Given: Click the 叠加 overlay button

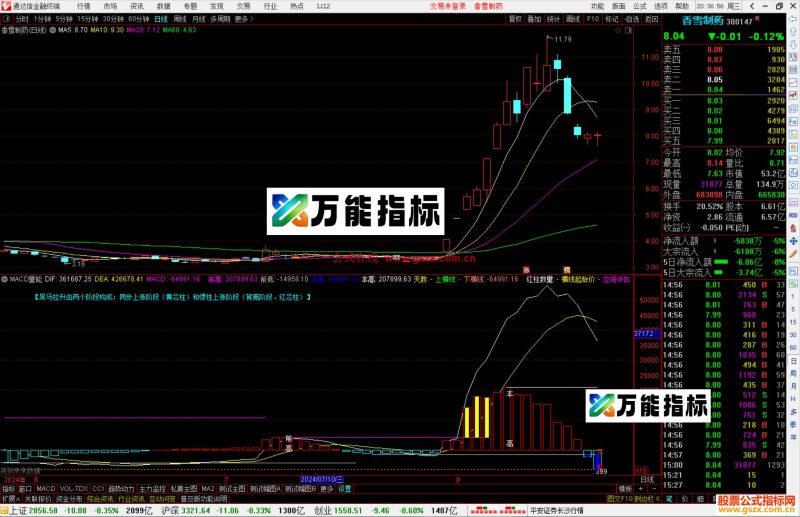Looking at the screenshot, I should [534, 19].
